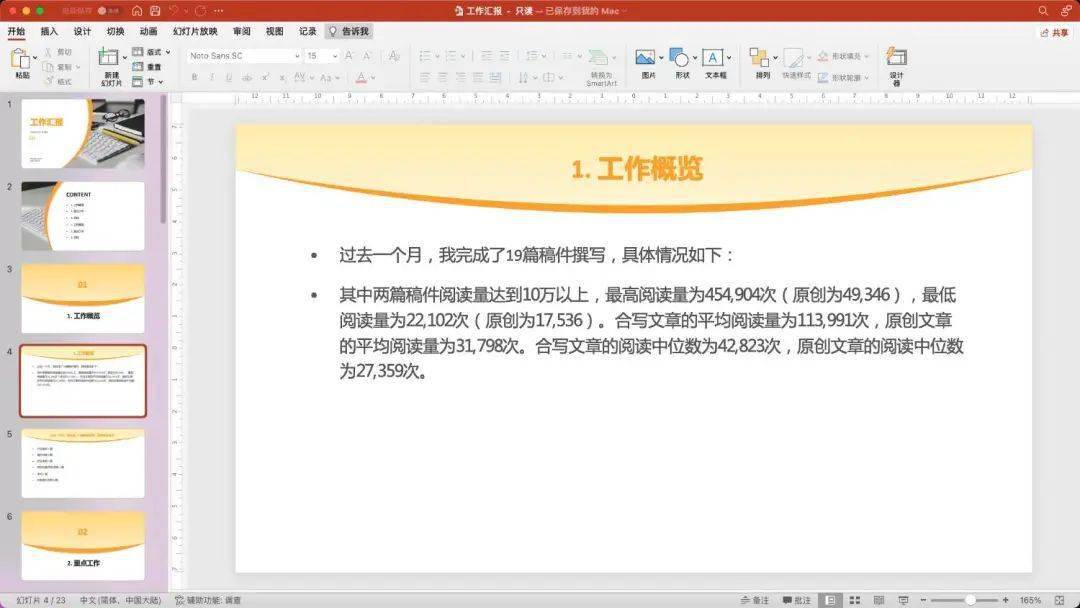The width and height of the screenshot is (1080, 608).
Task: Click the font color red A swatch
Action: point(361,78)
